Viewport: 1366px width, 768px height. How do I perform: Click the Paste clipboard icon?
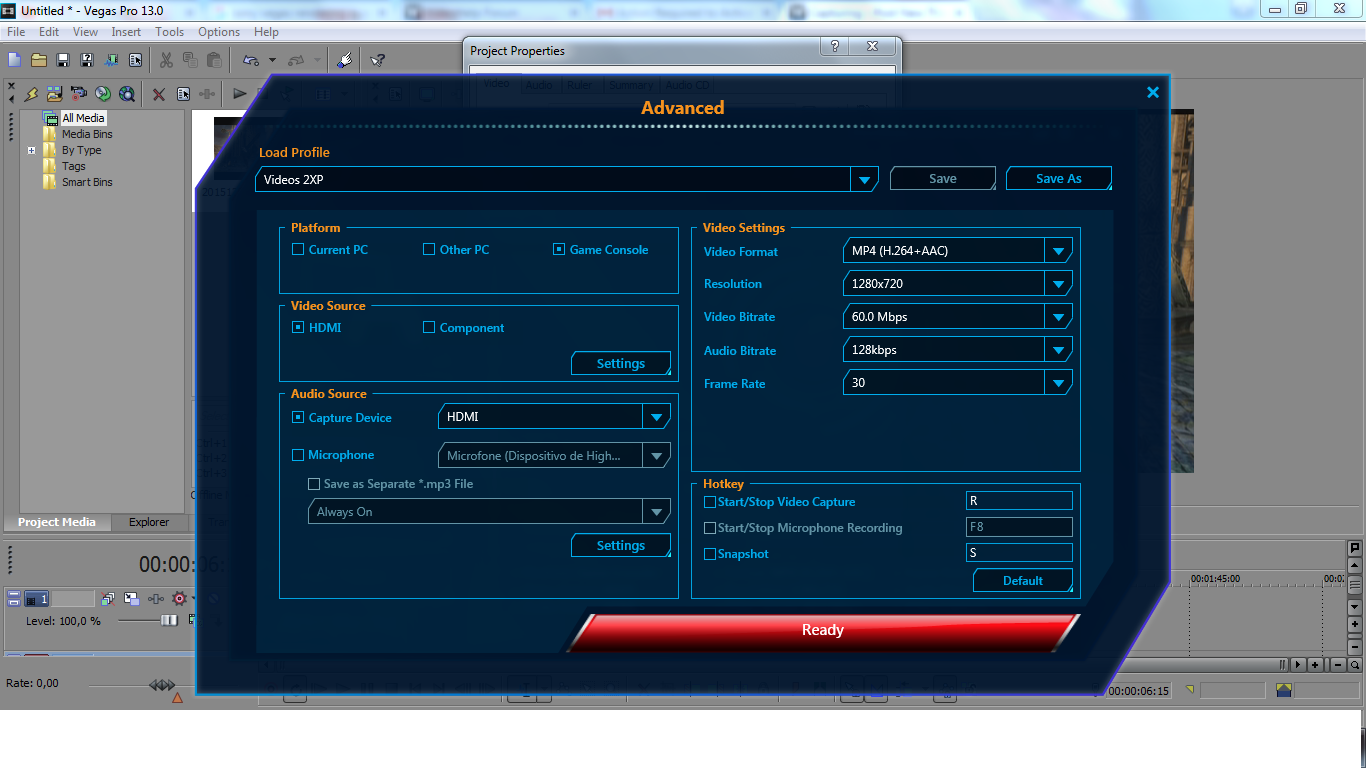click(x=214, y=60)
